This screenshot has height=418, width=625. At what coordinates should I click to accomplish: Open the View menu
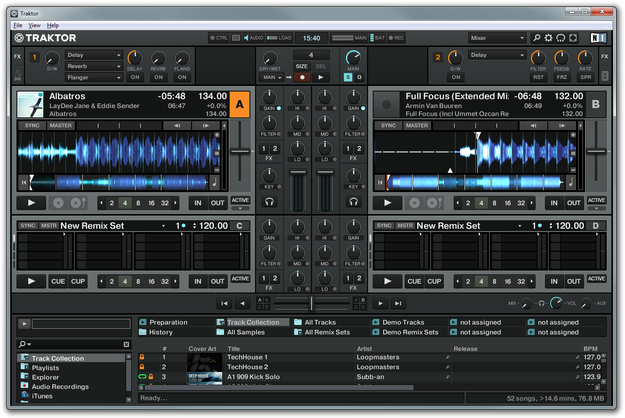(x=35, y=26)
